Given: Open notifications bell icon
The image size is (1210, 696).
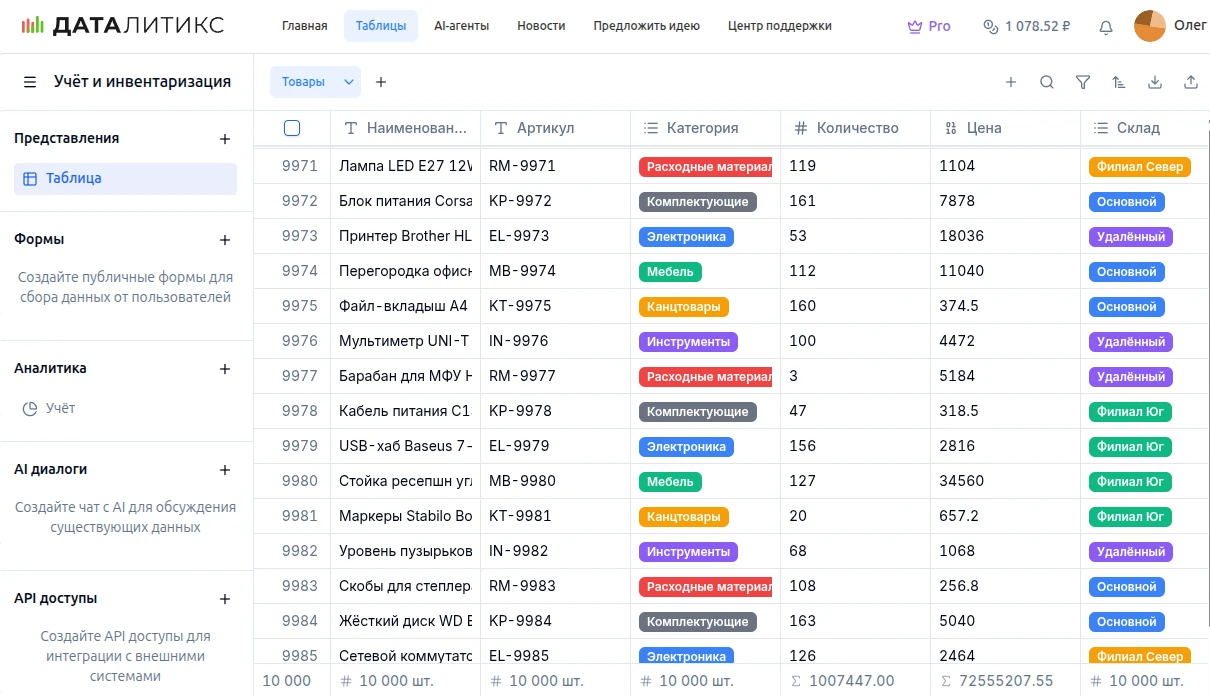Looking at the screenshot, I should (1106, 27).
